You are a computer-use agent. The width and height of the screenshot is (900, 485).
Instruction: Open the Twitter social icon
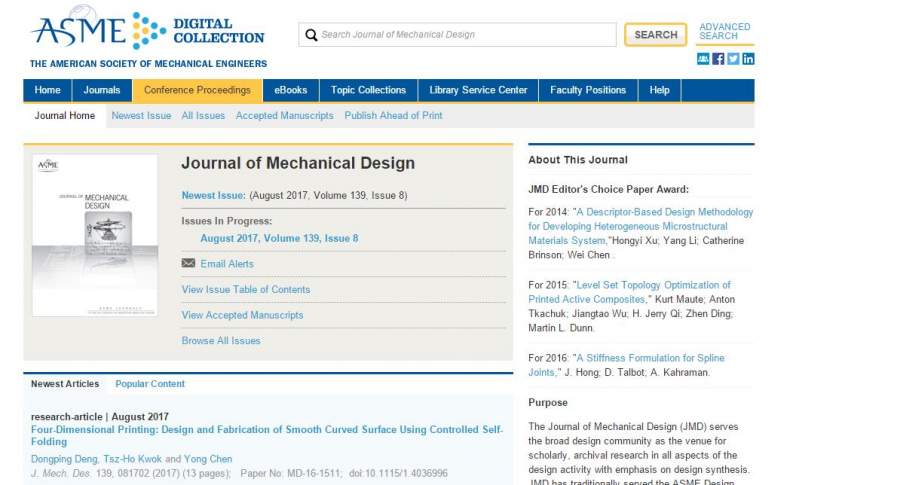[x=733, y=59]
